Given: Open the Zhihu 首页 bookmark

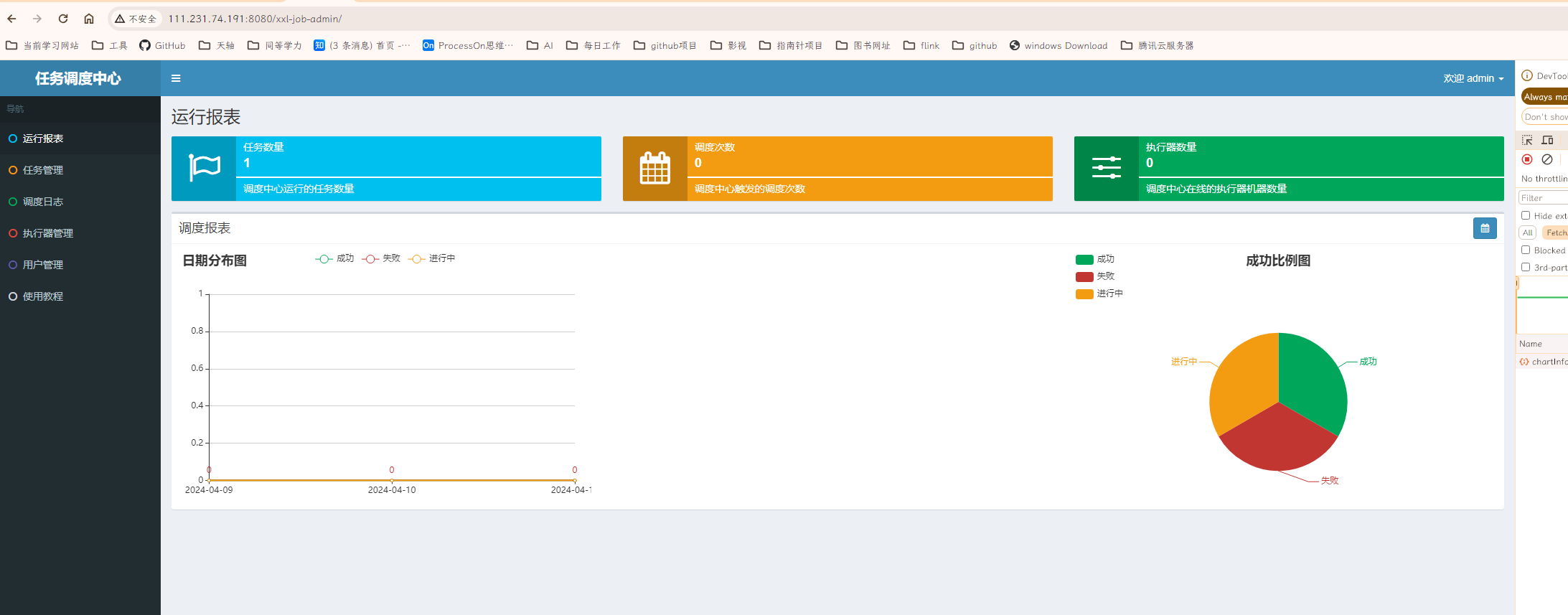Looking at the screenshot, I should (x=362, y=45).
